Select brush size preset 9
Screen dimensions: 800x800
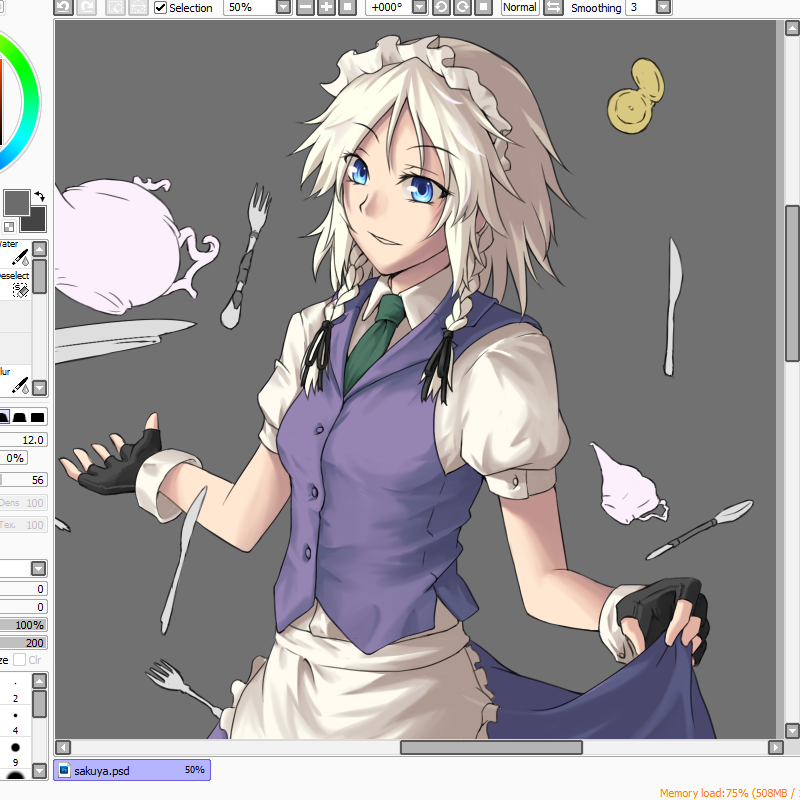coord(15,754)
